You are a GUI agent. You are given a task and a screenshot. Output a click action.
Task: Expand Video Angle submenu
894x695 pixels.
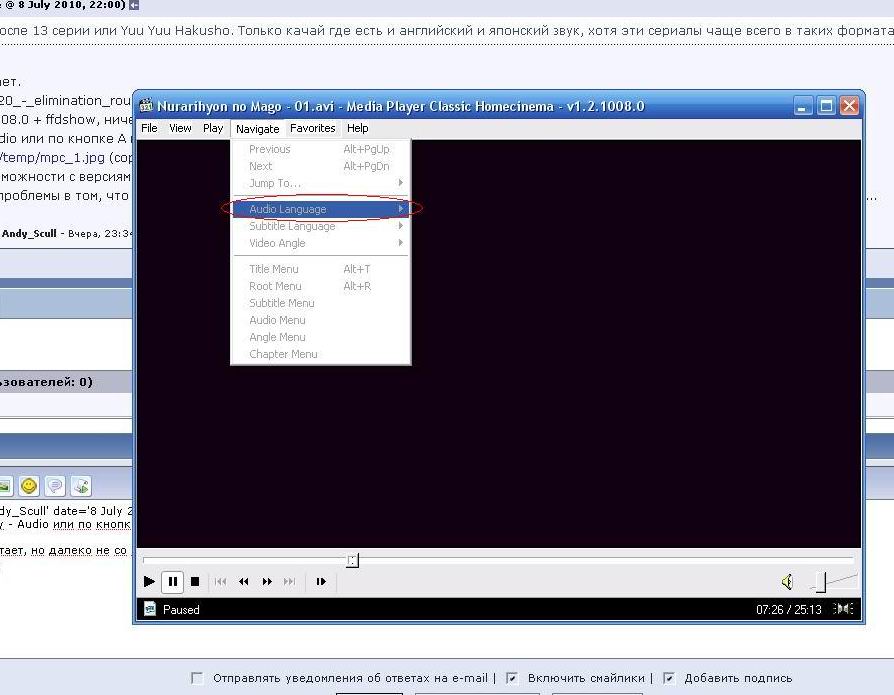coord(321,243)
